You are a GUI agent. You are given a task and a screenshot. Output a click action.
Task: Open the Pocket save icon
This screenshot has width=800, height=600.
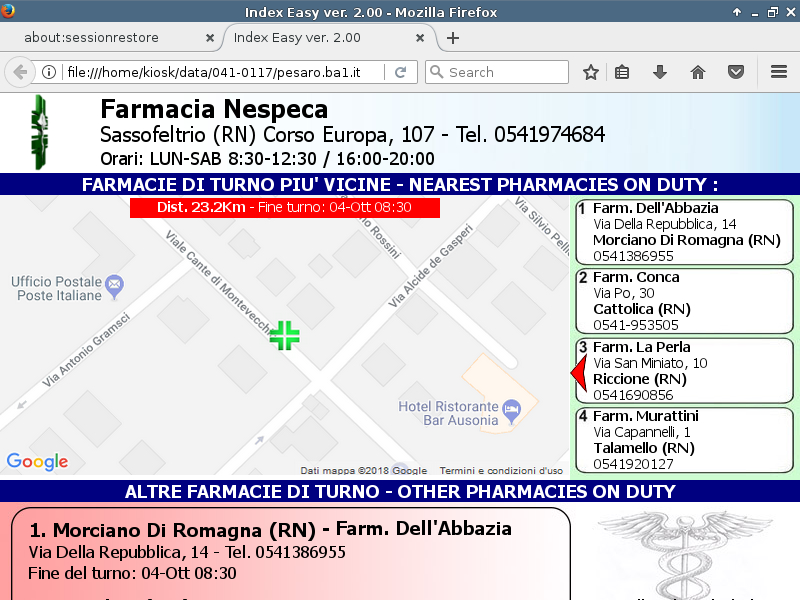coord(735,72)
